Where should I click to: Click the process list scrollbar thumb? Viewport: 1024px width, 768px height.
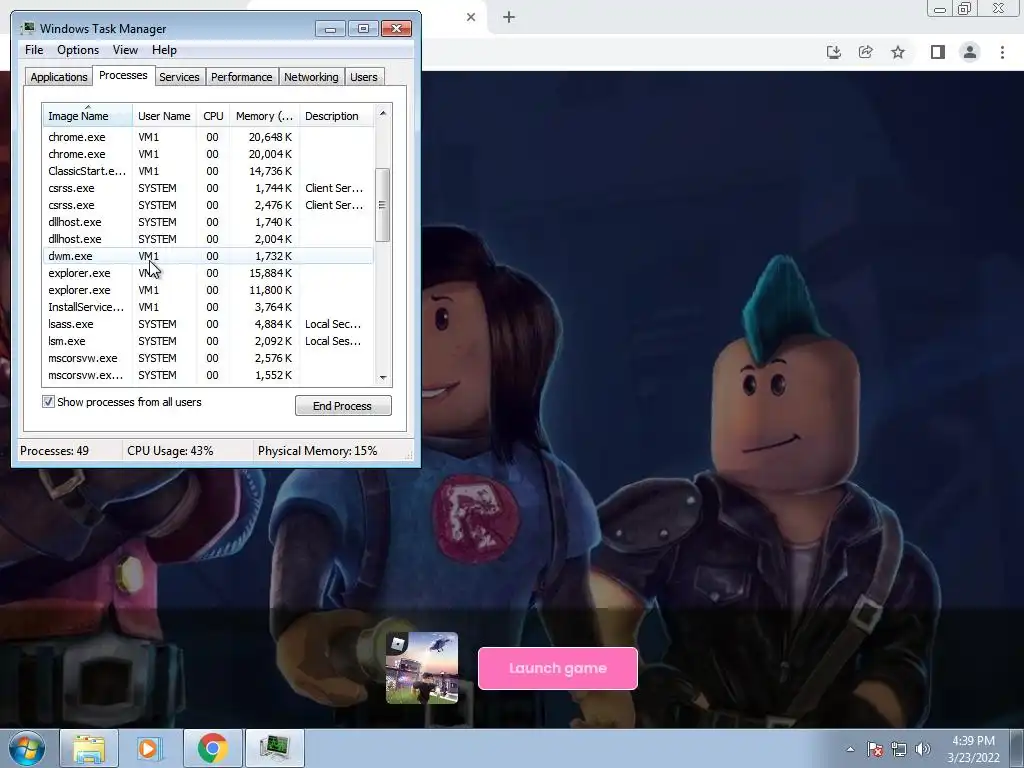pos(383,204)
